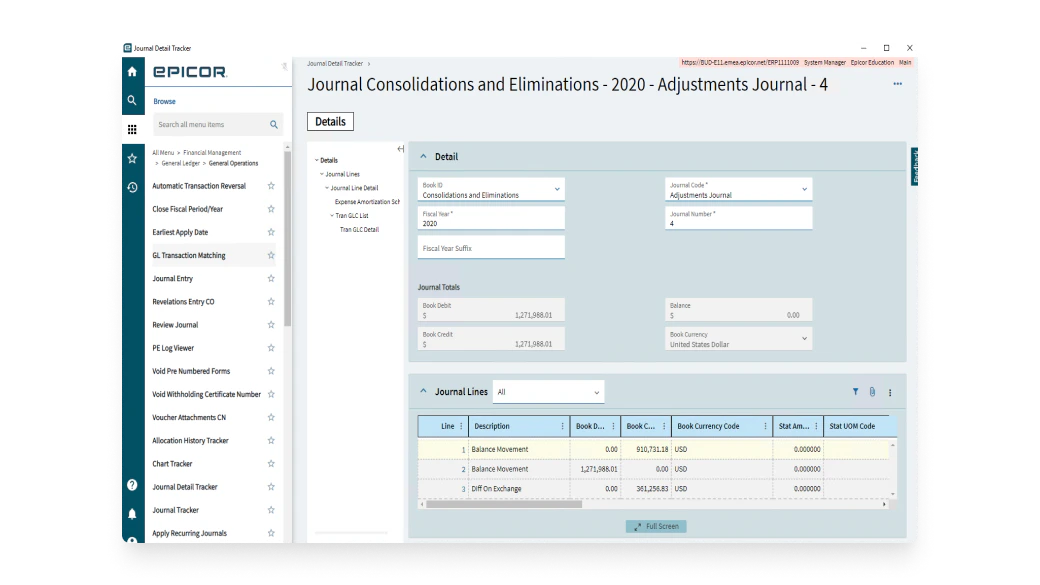Favorite Review Journal star
The image size is (1040, 585).
click(271, 325)
